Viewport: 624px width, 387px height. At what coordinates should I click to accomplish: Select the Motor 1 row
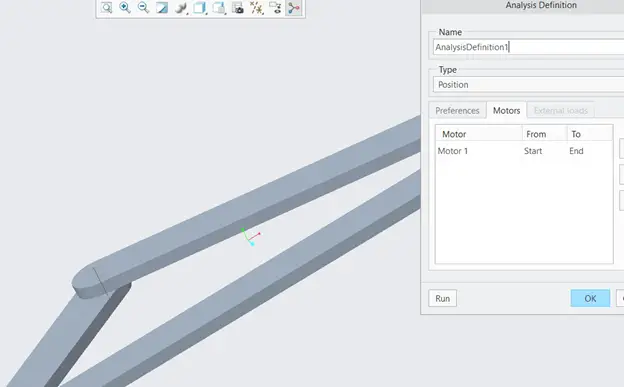point(524,151)
